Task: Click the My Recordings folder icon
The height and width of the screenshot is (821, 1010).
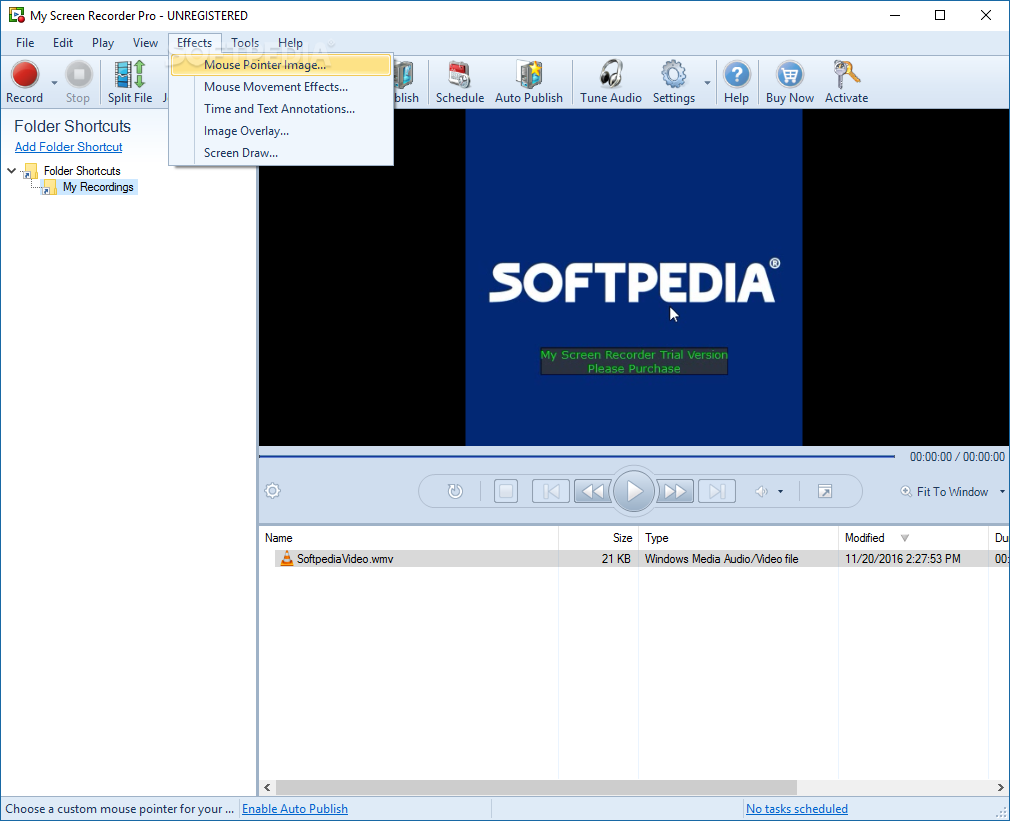Action: [x=48, y=187]
